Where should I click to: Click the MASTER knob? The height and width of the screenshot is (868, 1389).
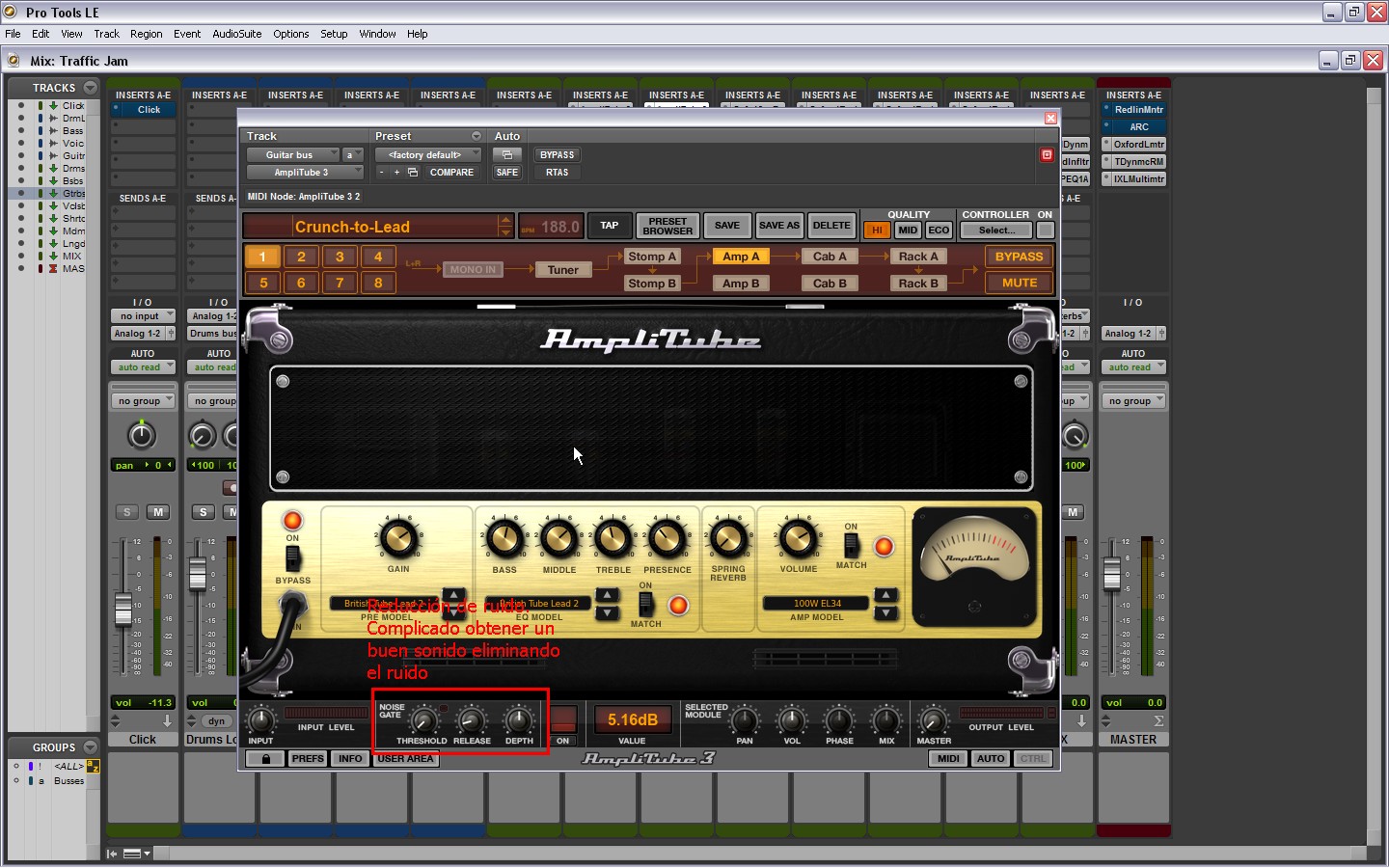click(933, 720)
